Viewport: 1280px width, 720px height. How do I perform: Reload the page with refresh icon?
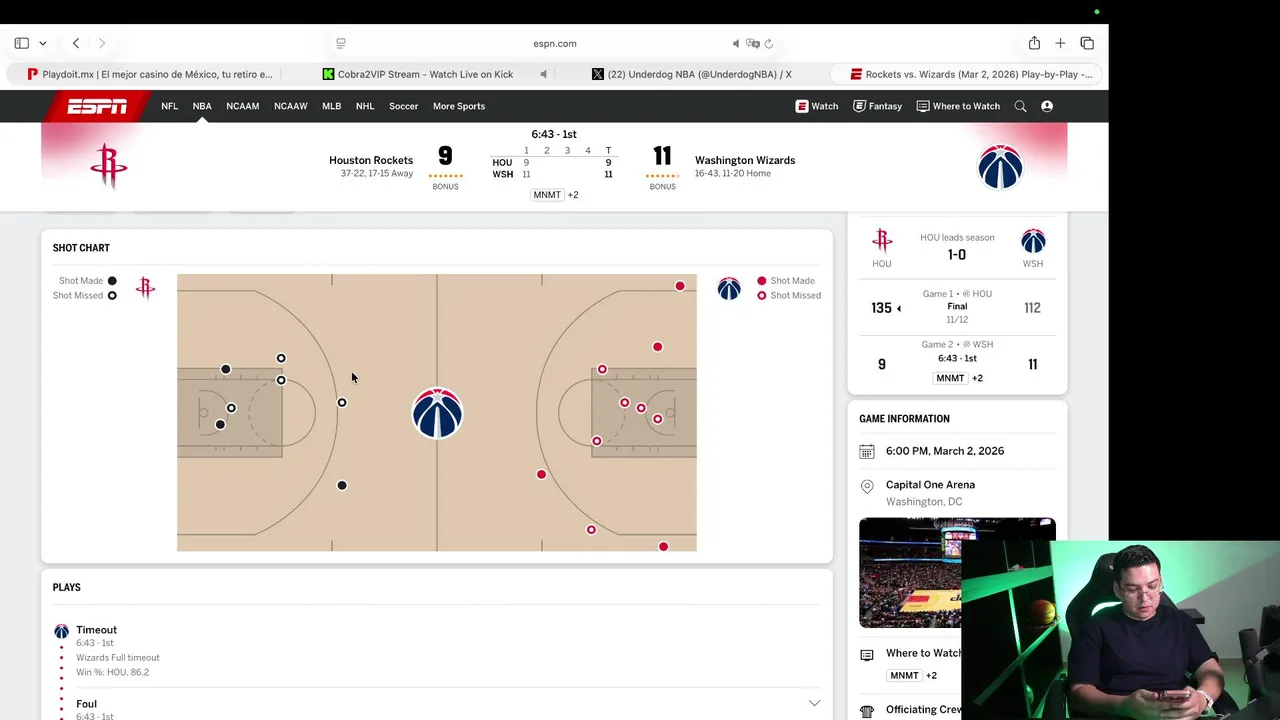(x=769, y=43)
